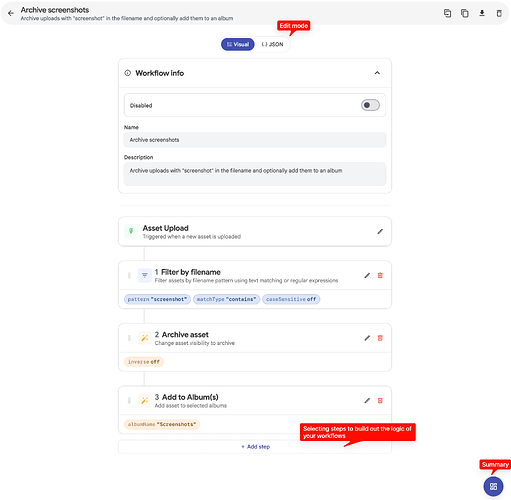Screen dimensions: 511x500
Task: Edit the Add to Album(s) step
Action: pos(367,401)
